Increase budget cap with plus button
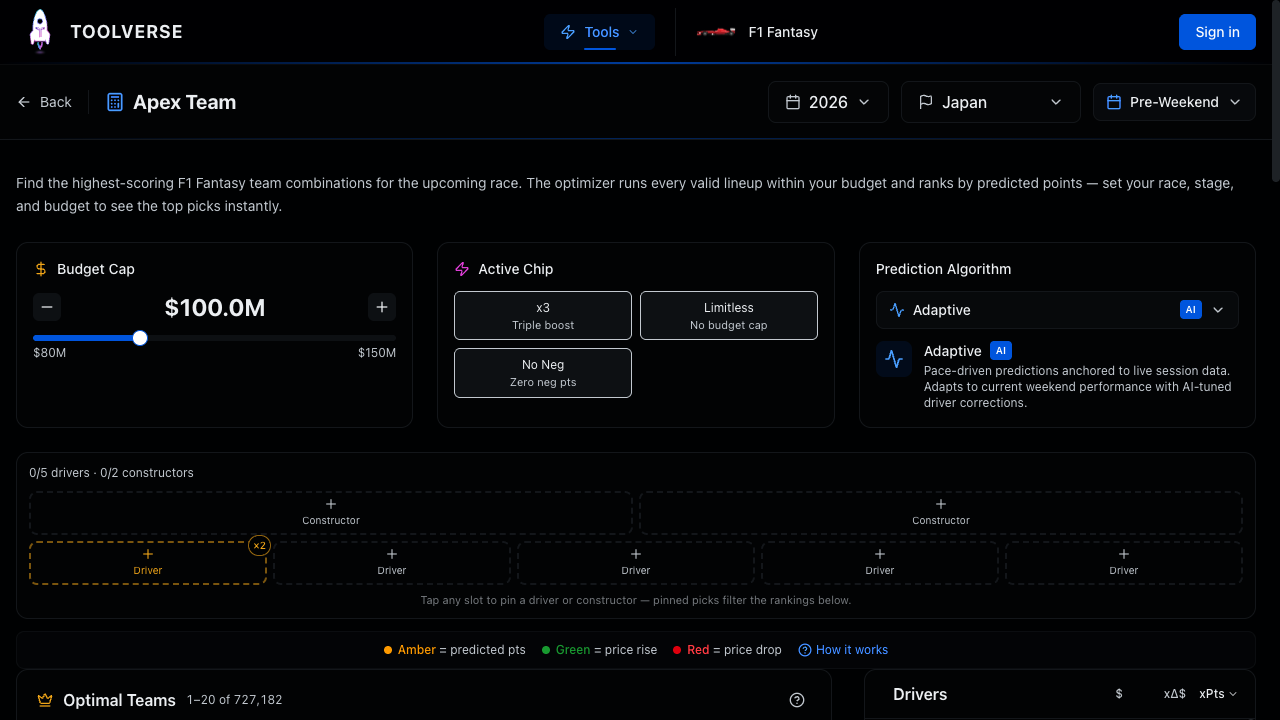1280x720 pixels. point(382,307)
